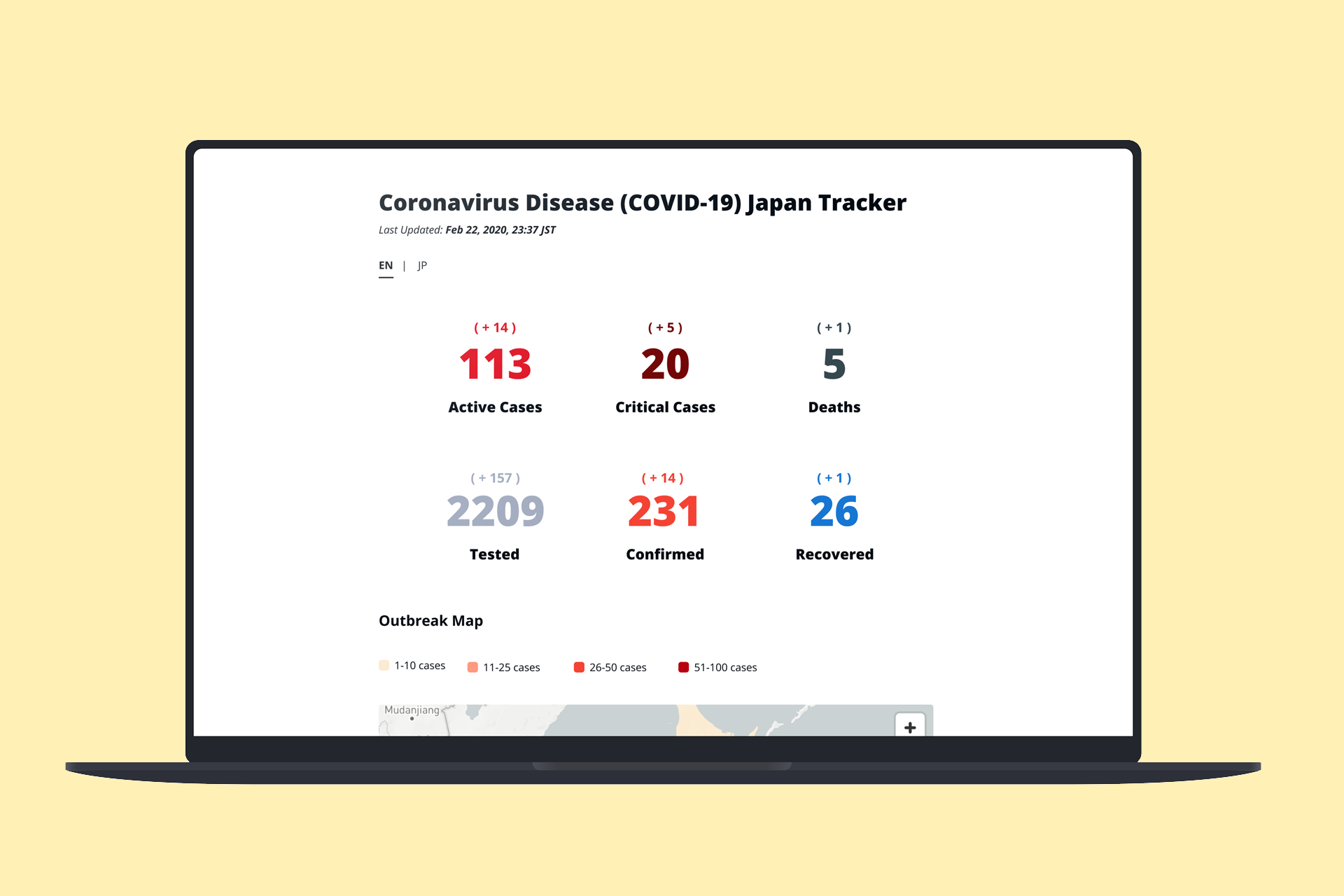Click the Active Cases label
This screenshot has height=896, width=1344.
495,407
